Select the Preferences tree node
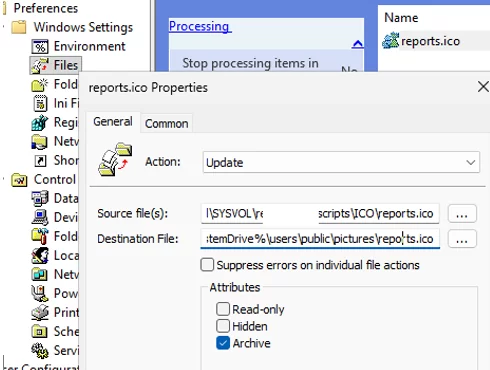Screen dimensions: 490x370 click(46, 8)
